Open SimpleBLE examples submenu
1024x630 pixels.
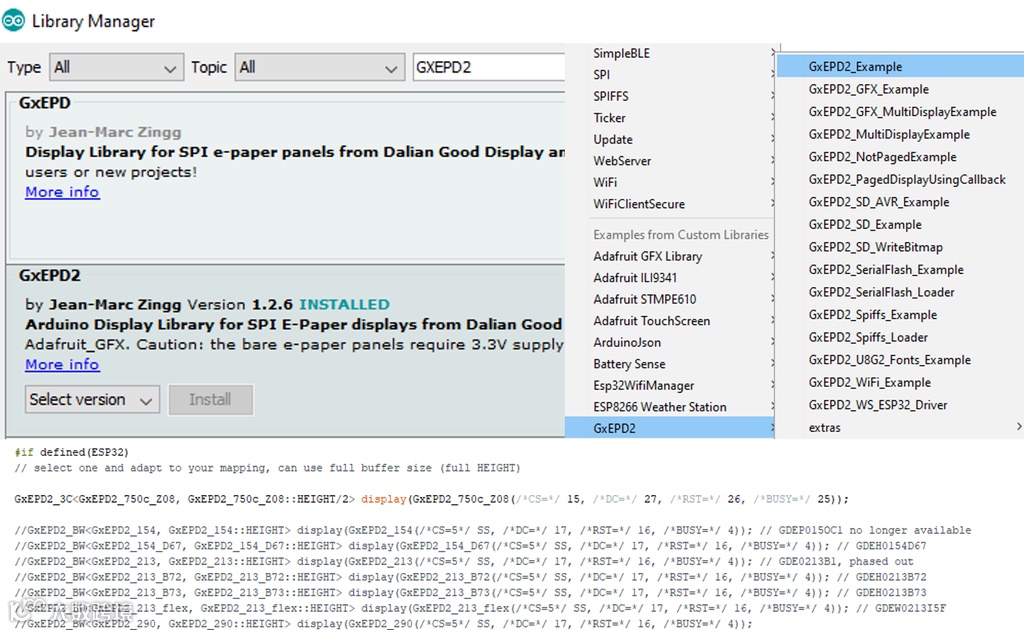click(670, 53)
